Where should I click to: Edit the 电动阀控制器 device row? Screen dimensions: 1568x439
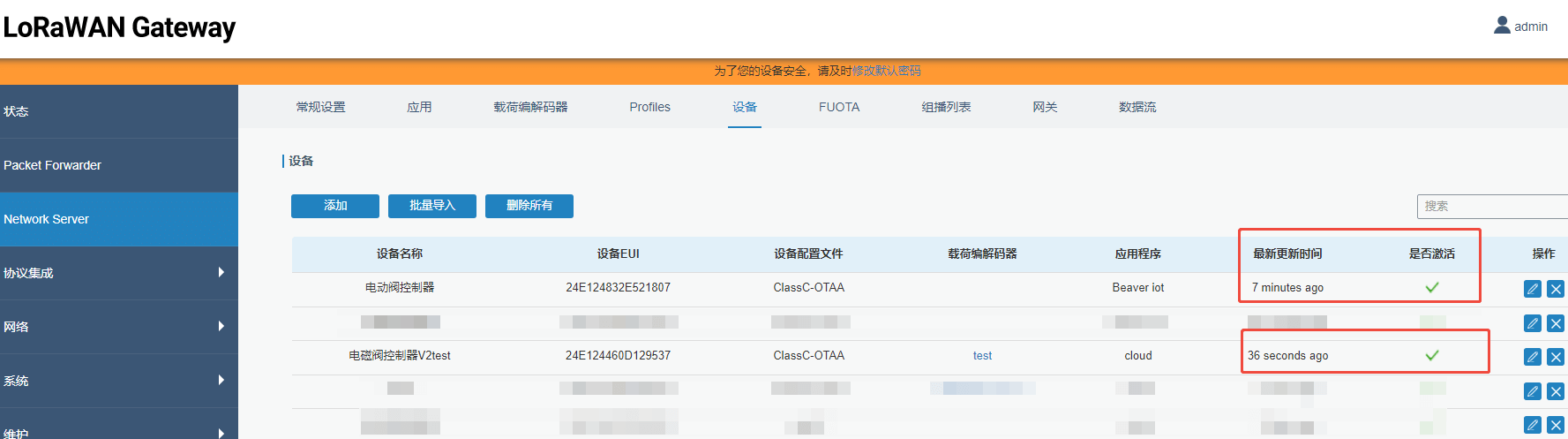(1532, 289)
